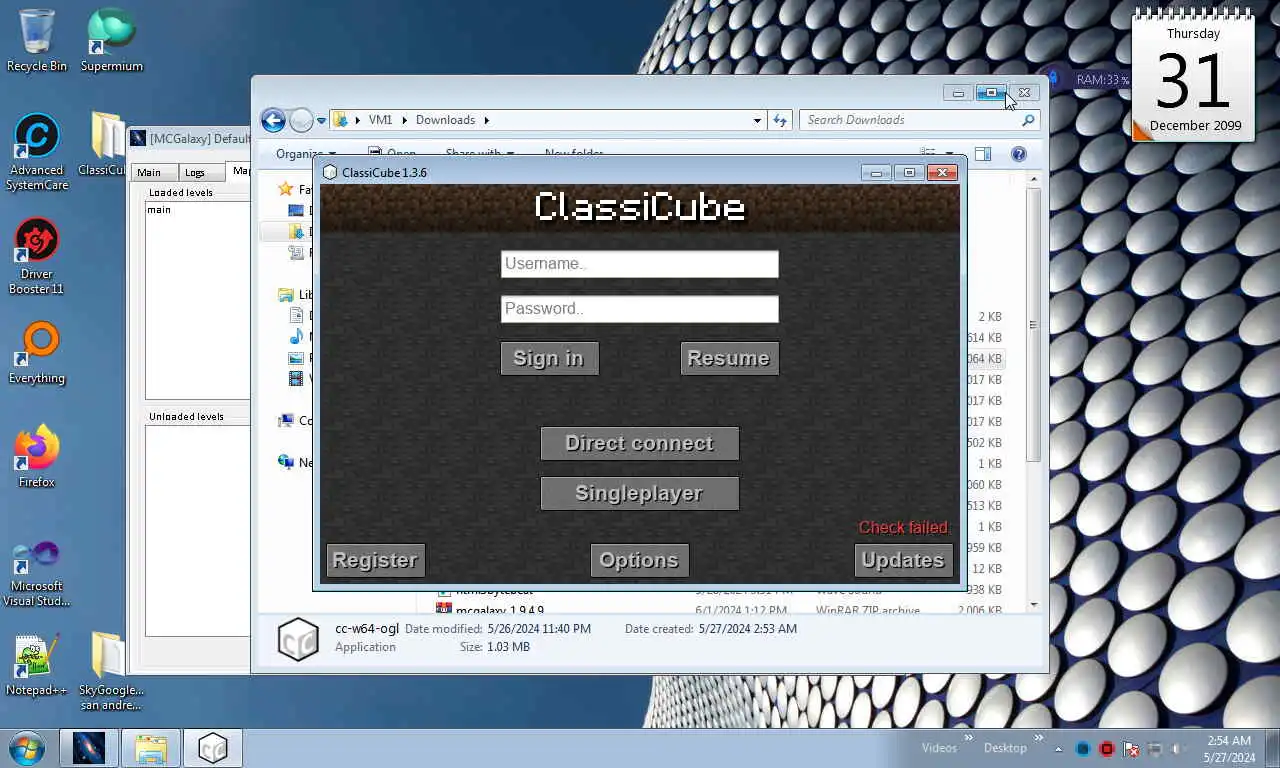Expand the arrow after VM1 in address bar

[405, 120]
